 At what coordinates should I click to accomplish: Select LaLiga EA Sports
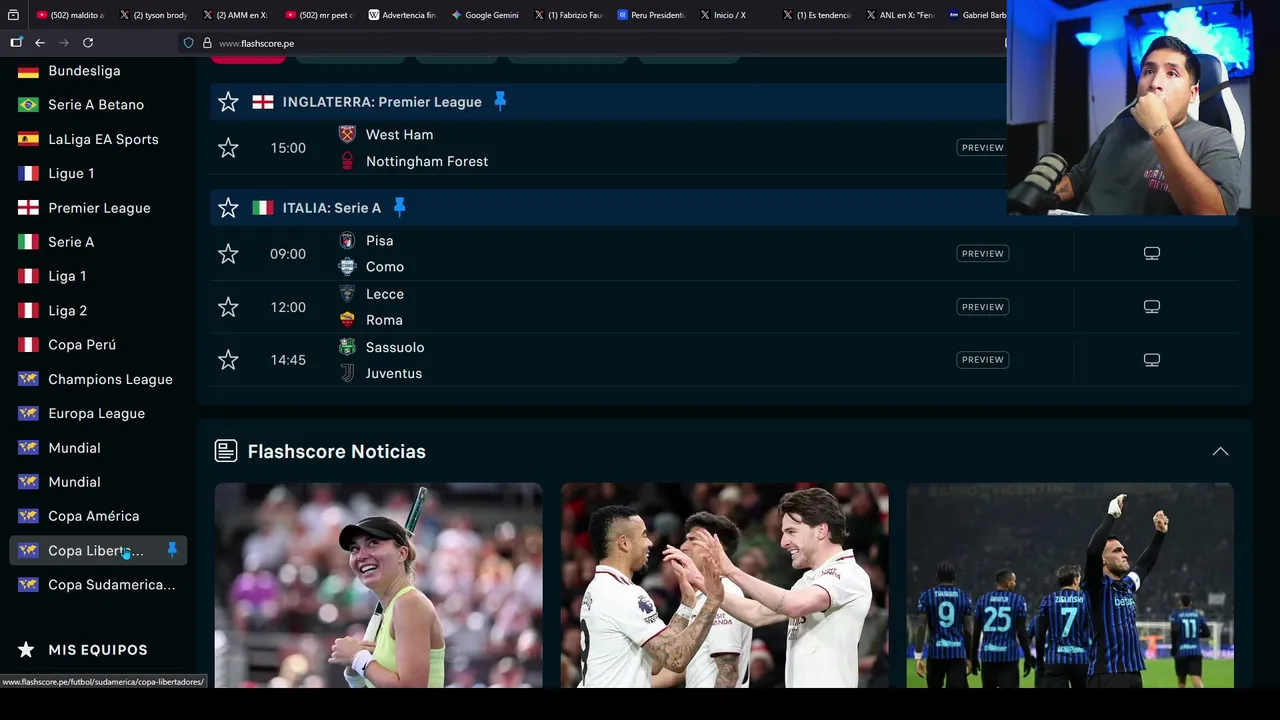(x=103, y=139)
